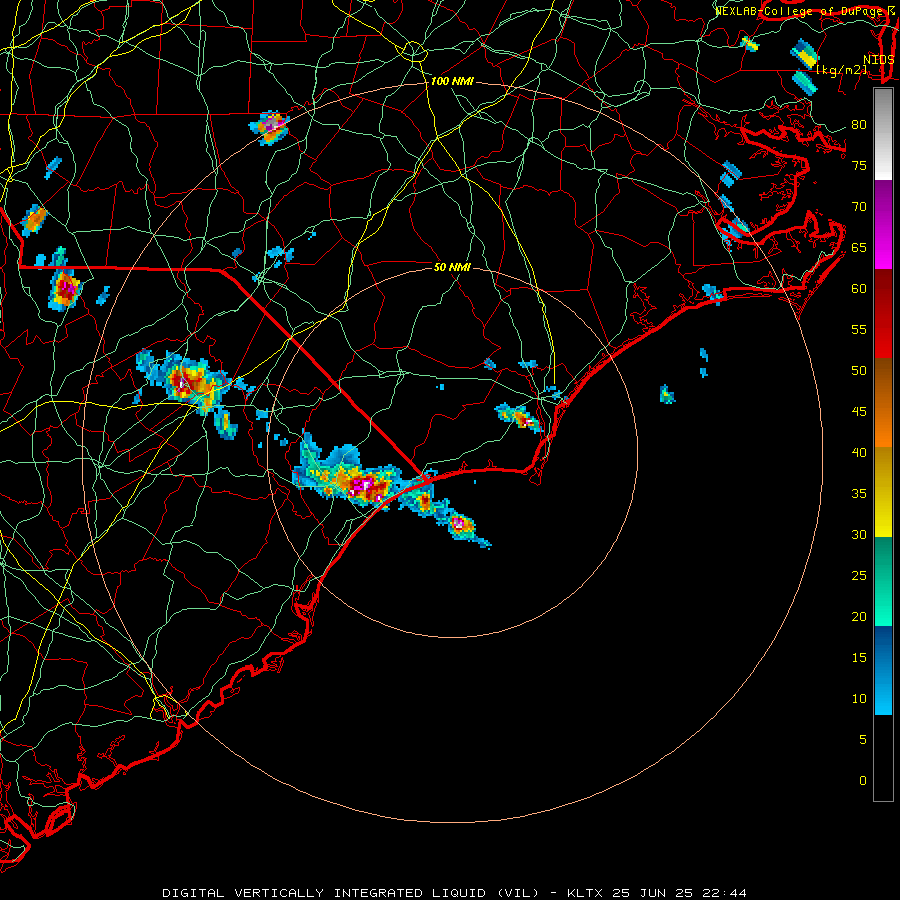900x900 pixels.
Task: Click the 10 value on the color scale
Action: [859, 699]
